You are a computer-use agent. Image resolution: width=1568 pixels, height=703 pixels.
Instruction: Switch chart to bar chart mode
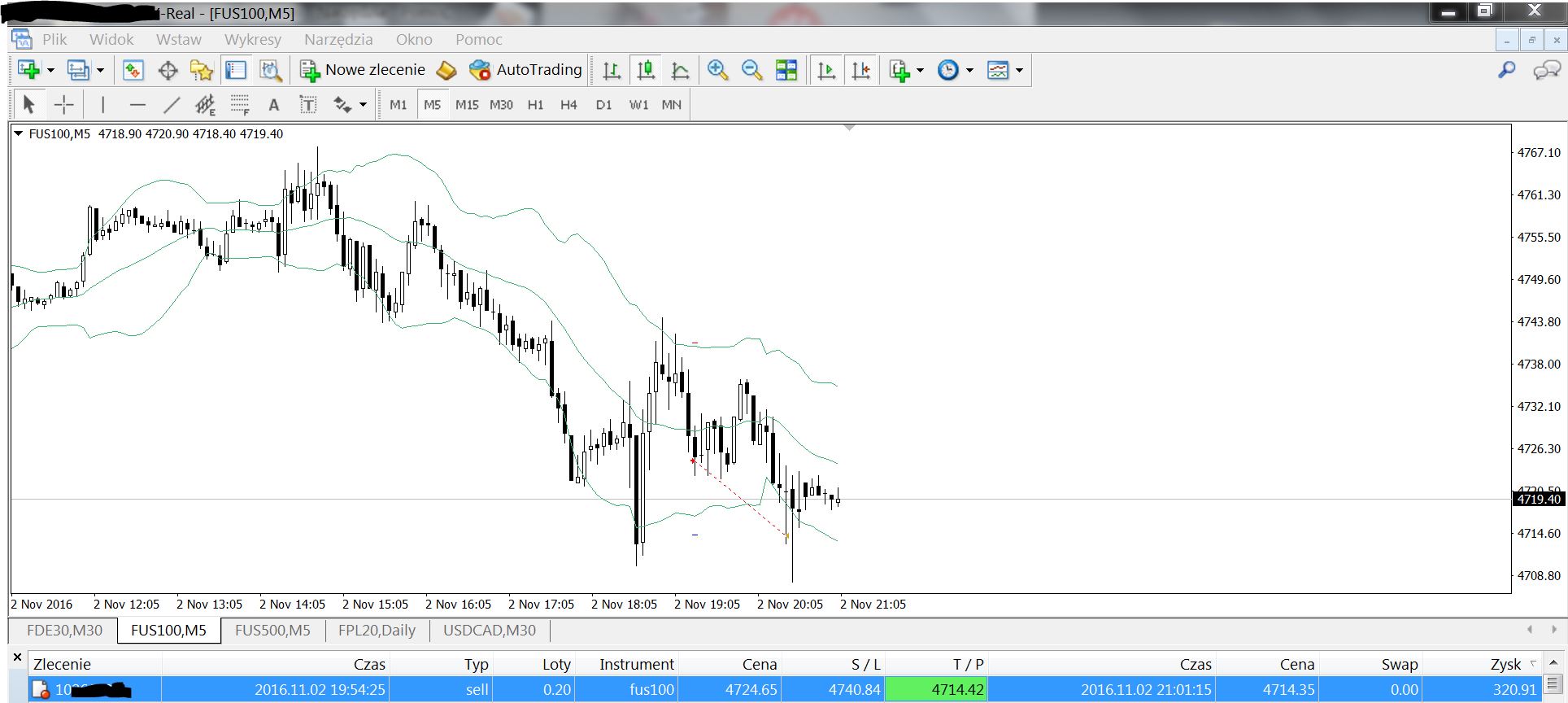coord(612,70)
